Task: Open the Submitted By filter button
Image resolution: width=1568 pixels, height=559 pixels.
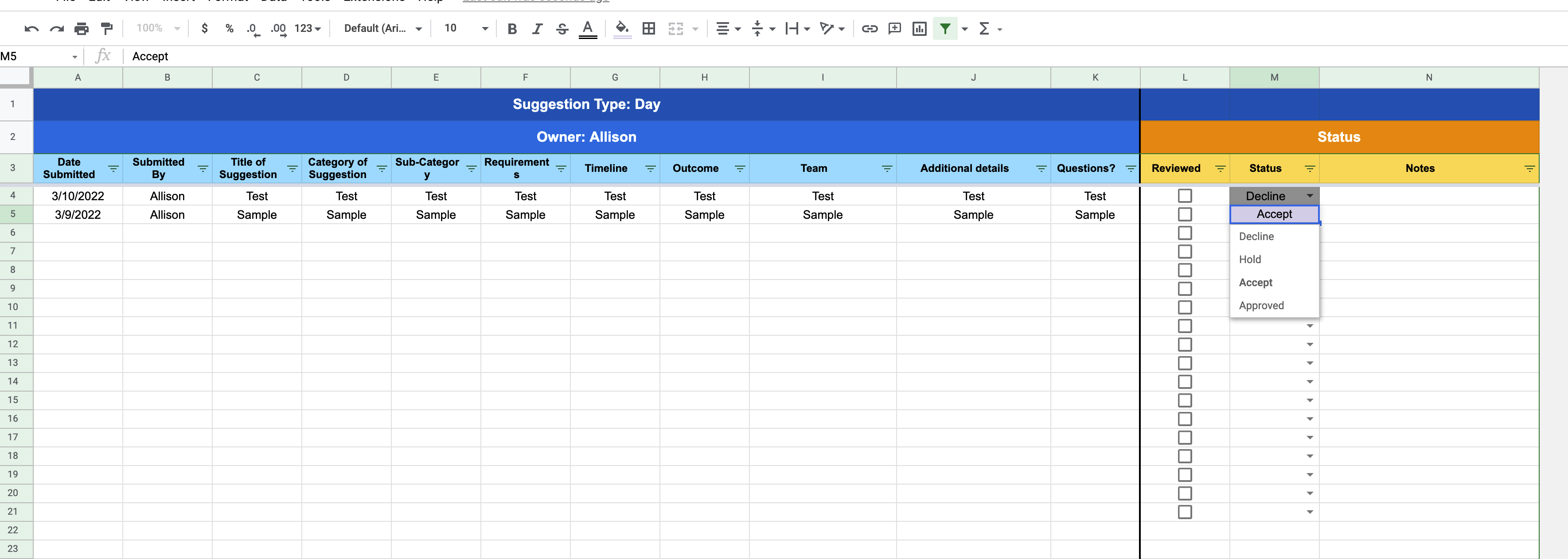Action: 203,168
